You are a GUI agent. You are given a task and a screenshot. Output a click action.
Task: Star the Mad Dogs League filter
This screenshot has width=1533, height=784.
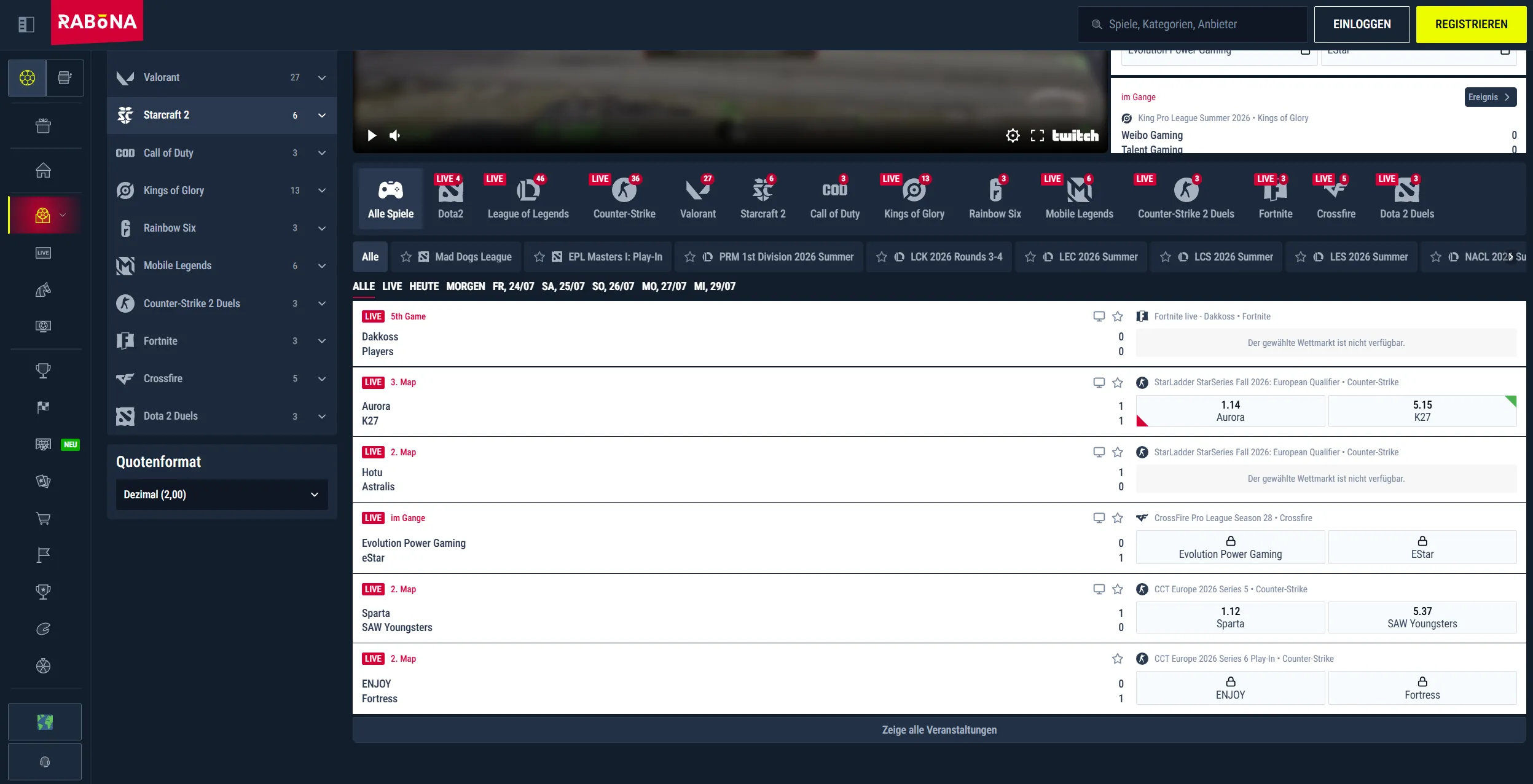click(x=406, y=257)
